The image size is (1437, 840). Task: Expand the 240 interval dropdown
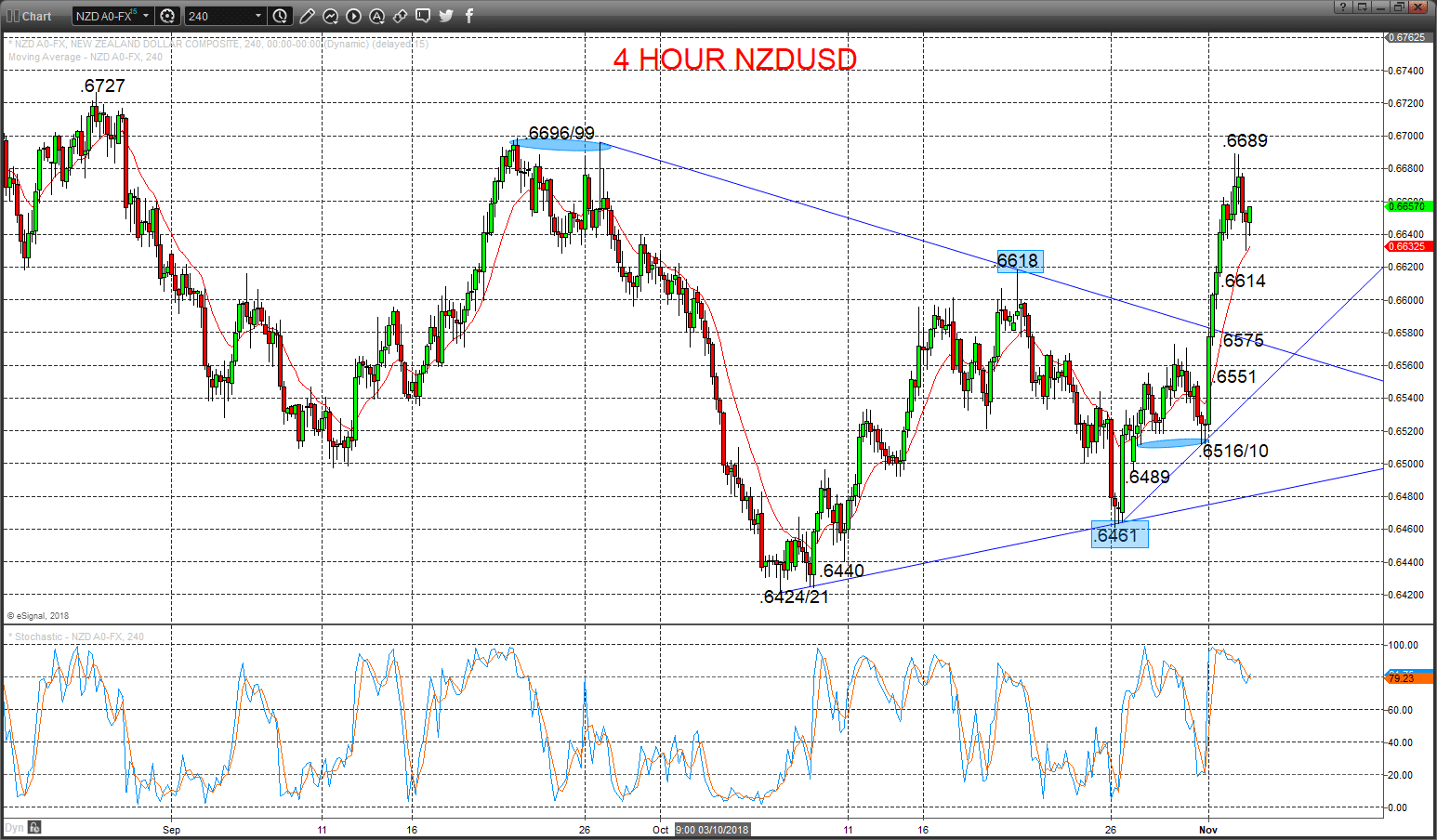[x=258, y=16]
